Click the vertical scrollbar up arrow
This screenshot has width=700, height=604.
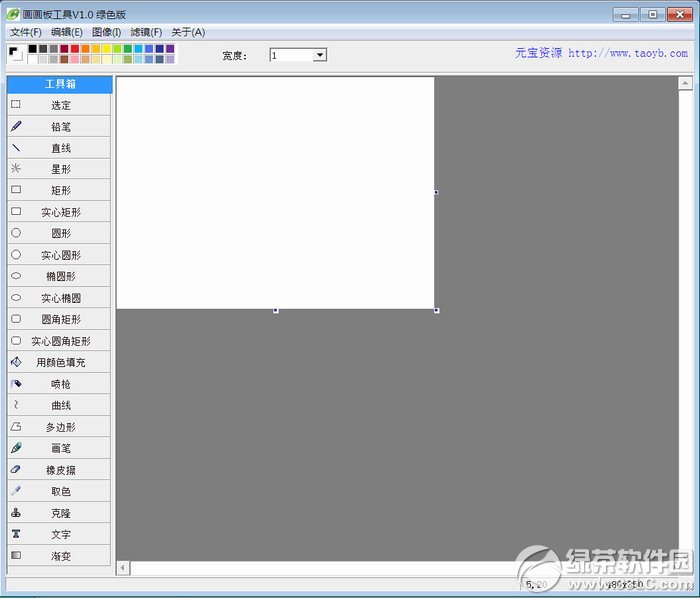685,83
